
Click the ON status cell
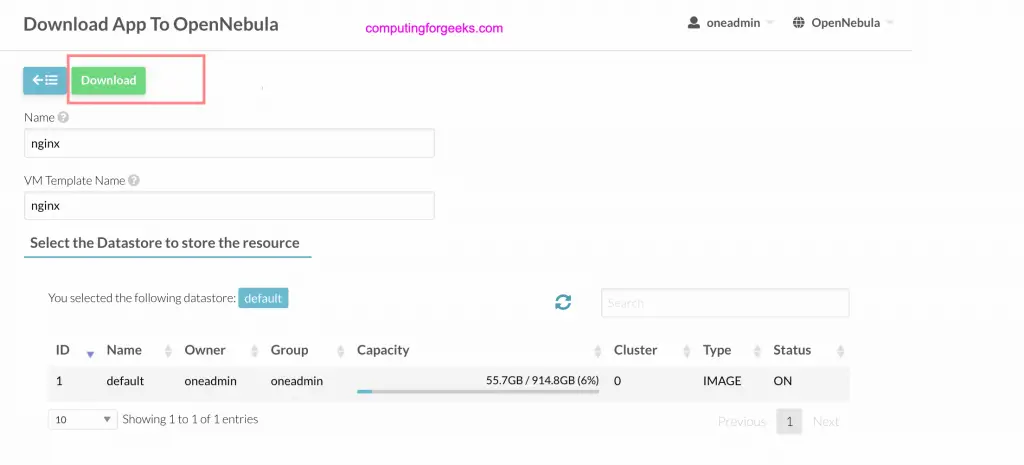click(782, 381)
